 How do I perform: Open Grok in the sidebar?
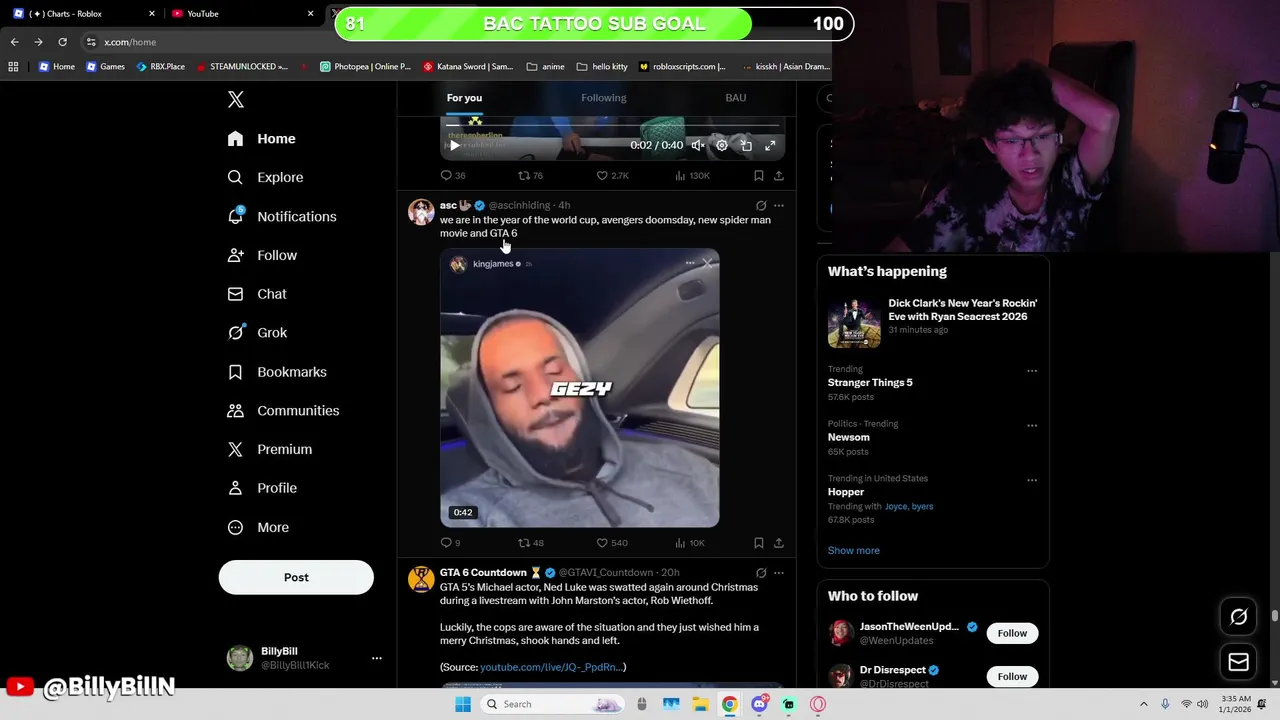click(x=258, y=333)
